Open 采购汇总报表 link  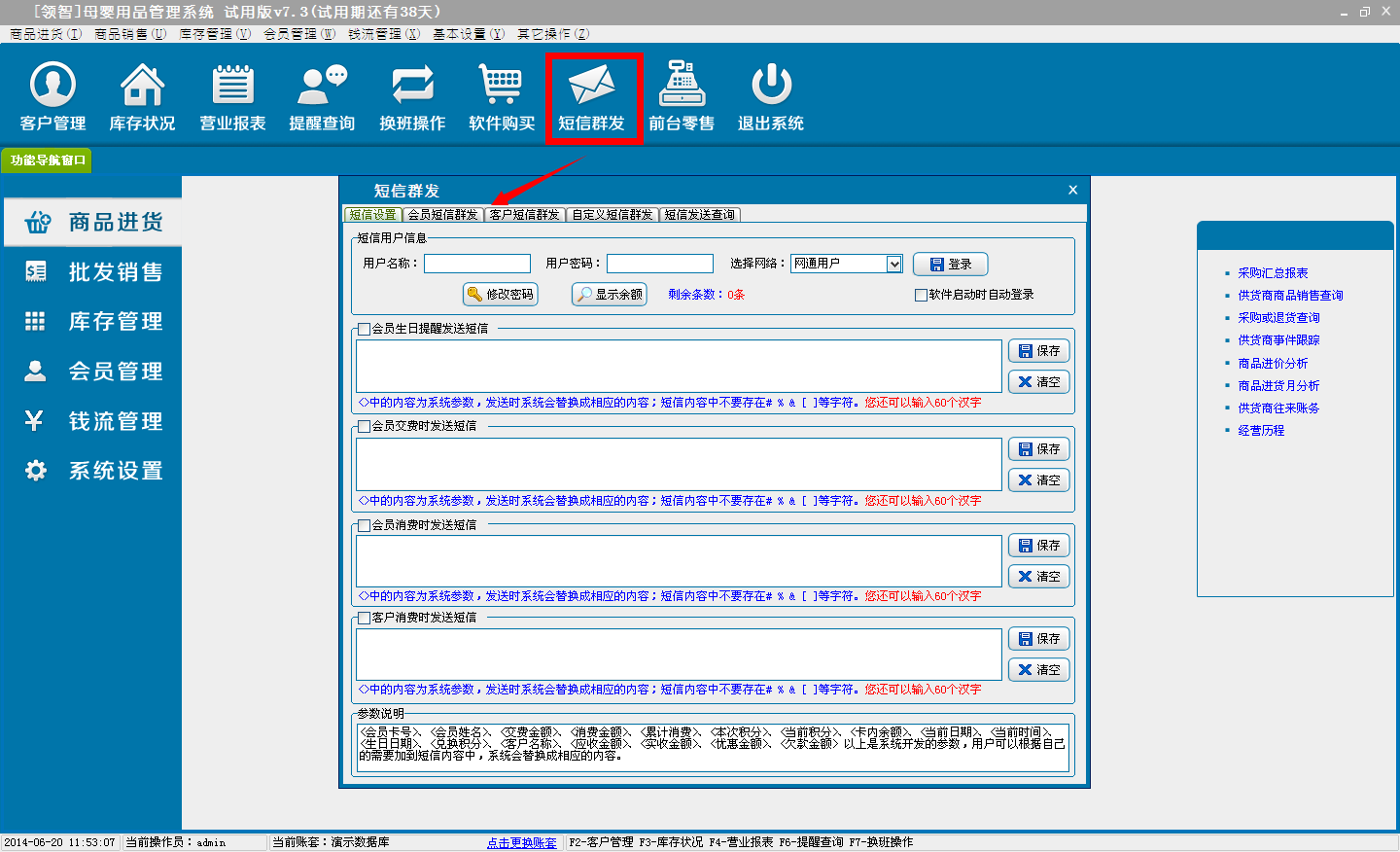(1273, 273)
